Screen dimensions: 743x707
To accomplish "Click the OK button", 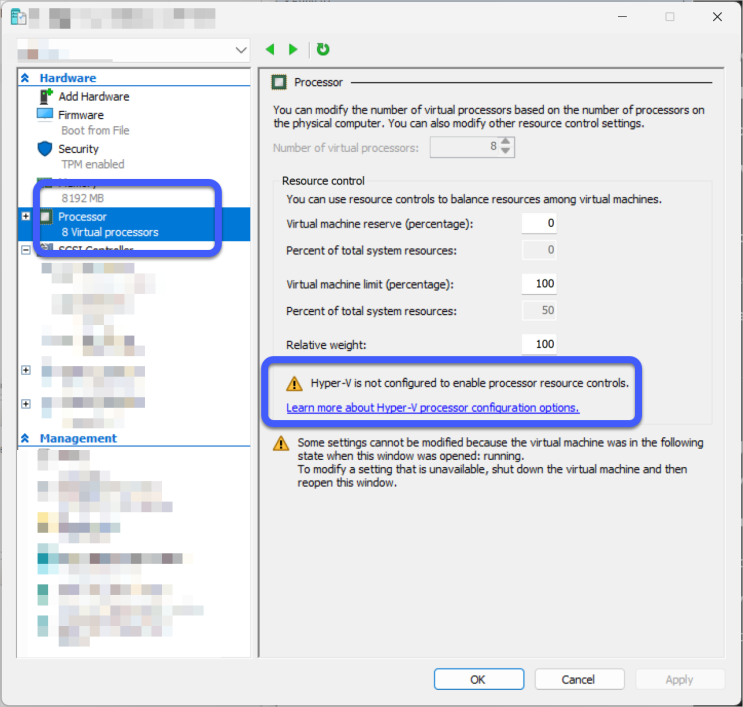I will 479,680.
